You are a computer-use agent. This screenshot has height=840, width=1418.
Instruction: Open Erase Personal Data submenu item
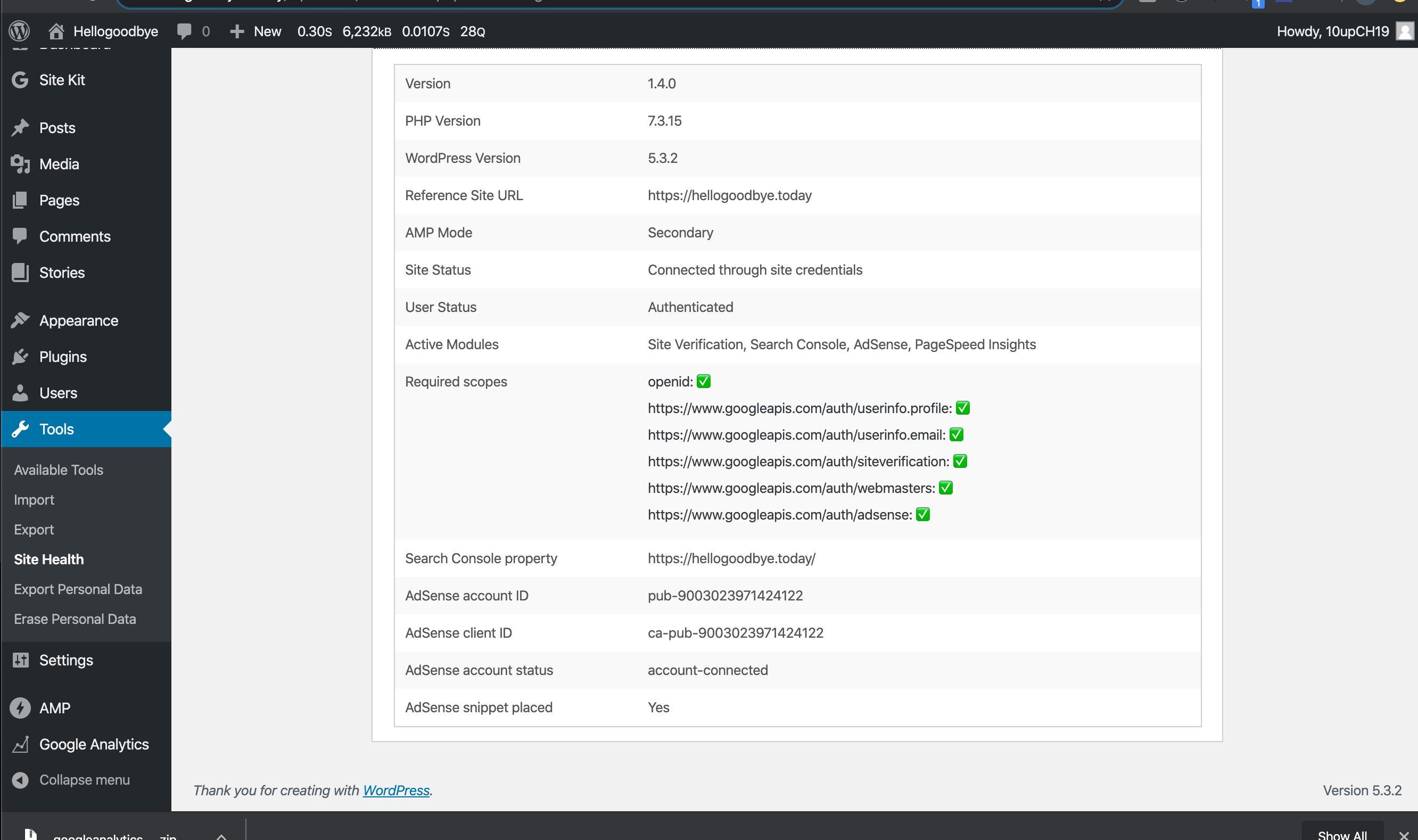click(x=75, y=619)
